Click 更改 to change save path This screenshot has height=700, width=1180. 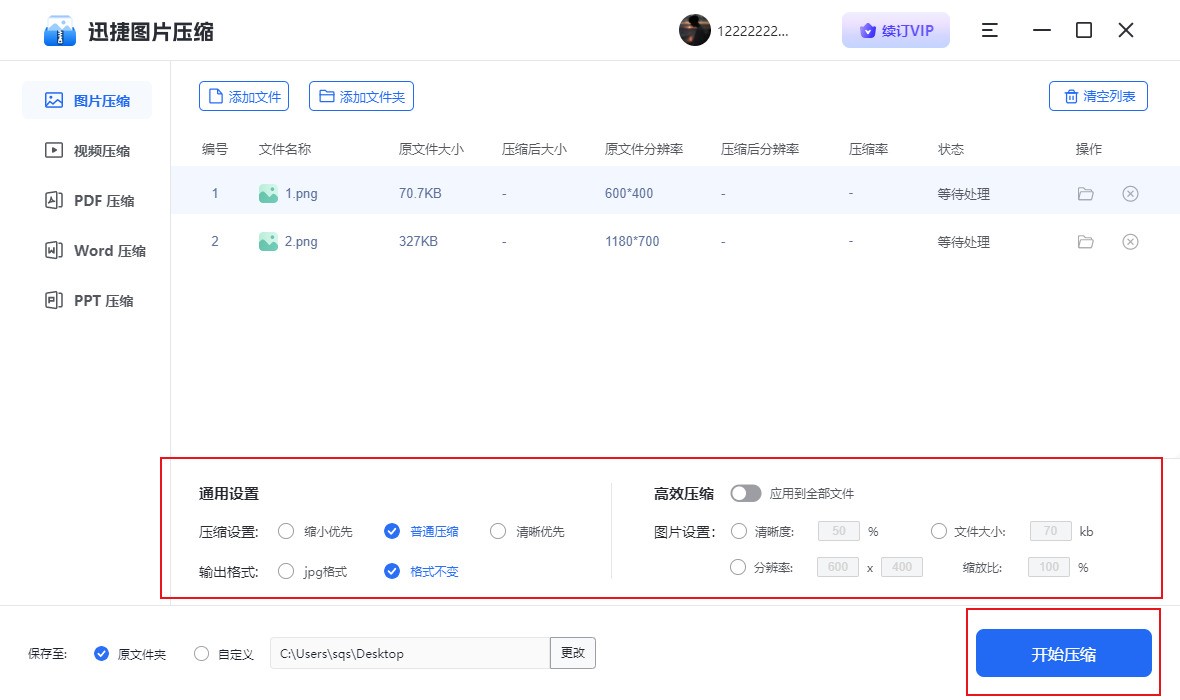[572, 653]
